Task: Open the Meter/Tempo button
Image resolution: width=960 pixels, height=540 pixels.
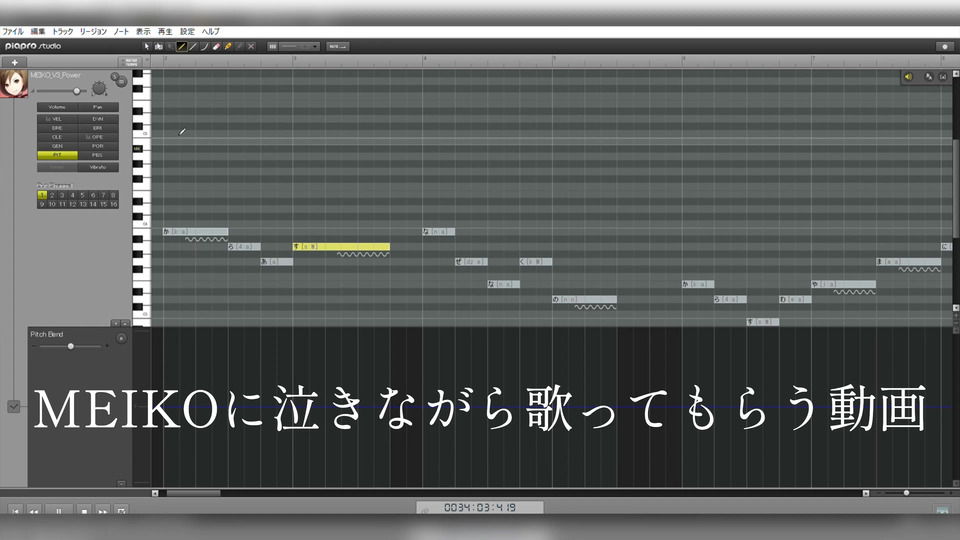Action: pos(131,62)
